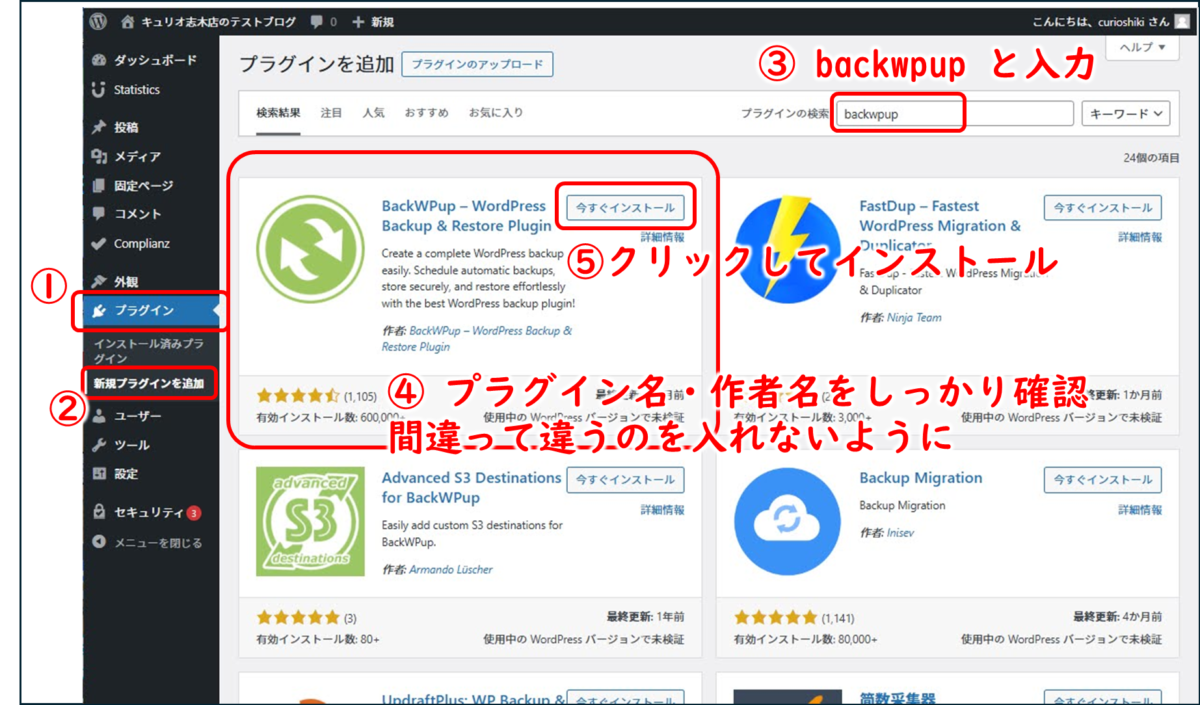This screenshot has height=705, width=1200.
Task: Click the BackWPup plugin logo thumbnail
Action: pyautogui.click(x=311, y=251)
